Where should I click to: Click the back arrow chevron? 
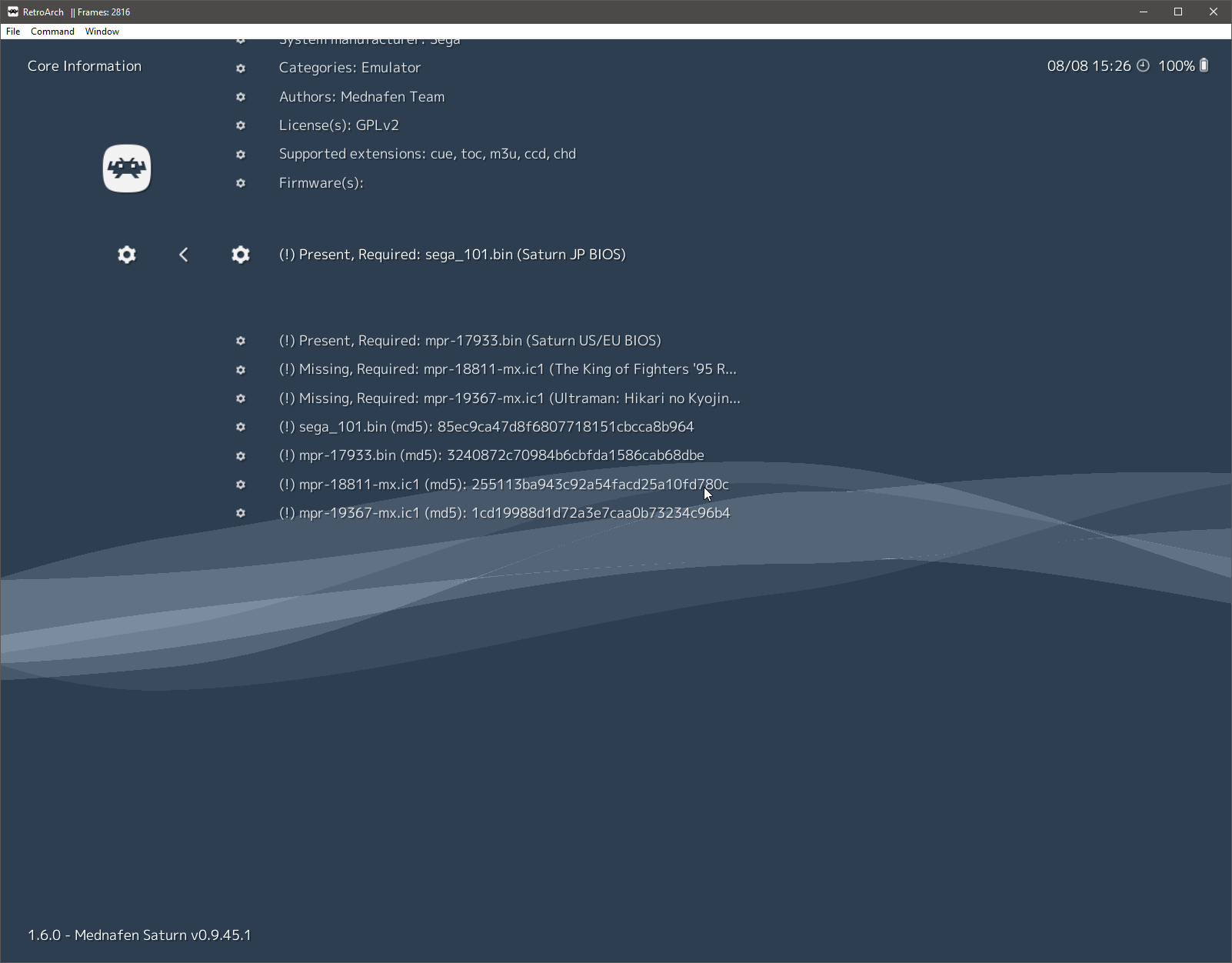(x=184, y=255)
